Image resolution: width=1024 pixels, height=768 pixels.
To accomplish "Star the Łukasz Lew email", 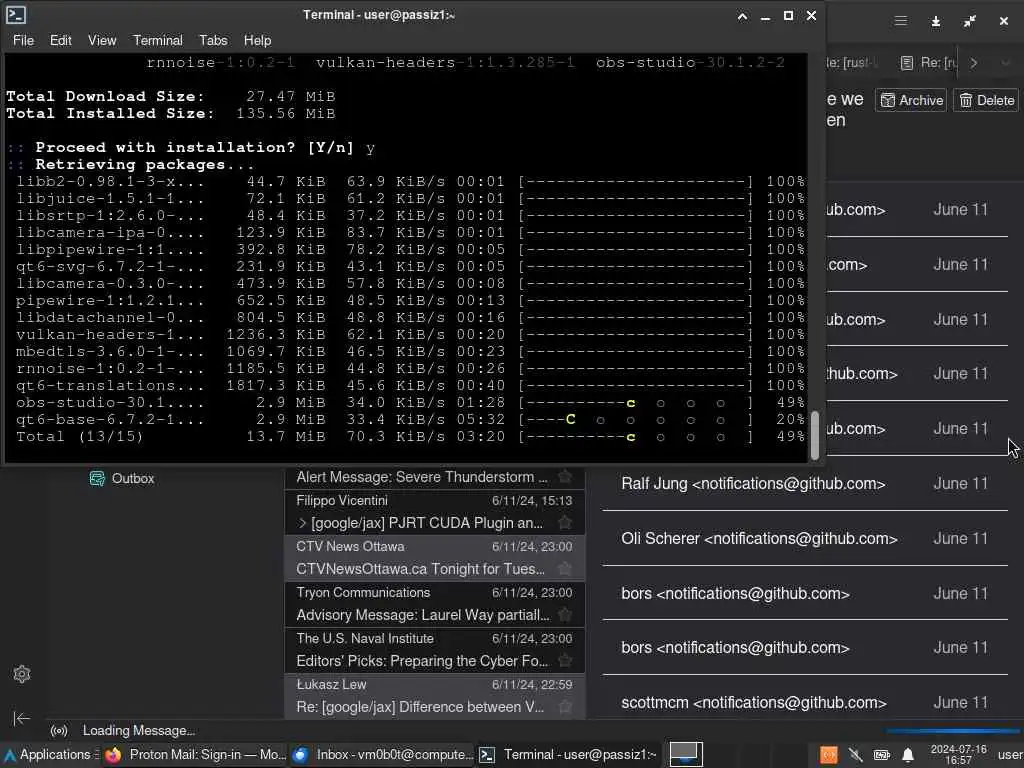I will [565, 707].
